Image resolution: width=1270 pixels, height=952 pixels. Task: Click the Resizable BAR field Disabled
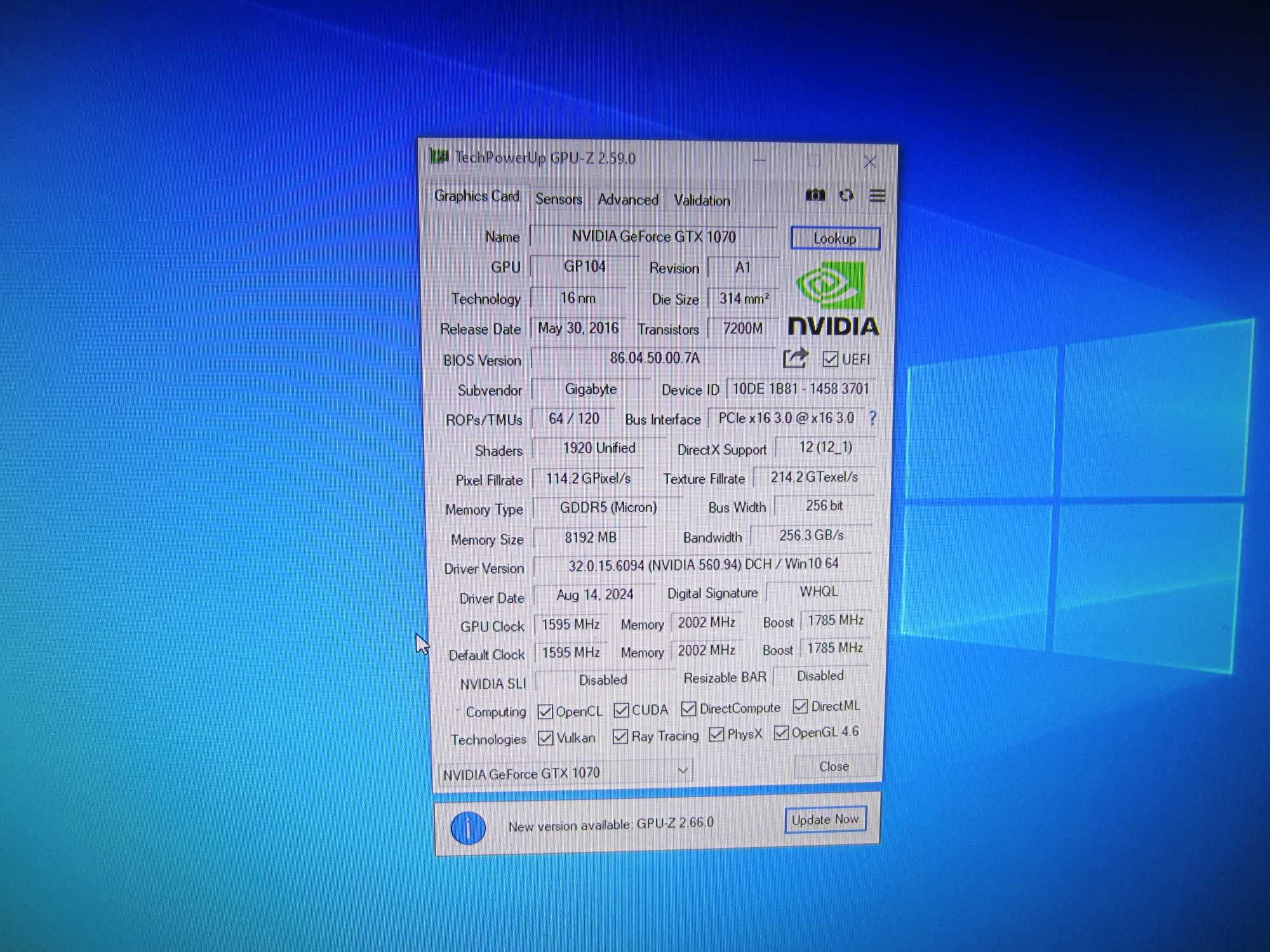tap(820, 676)
